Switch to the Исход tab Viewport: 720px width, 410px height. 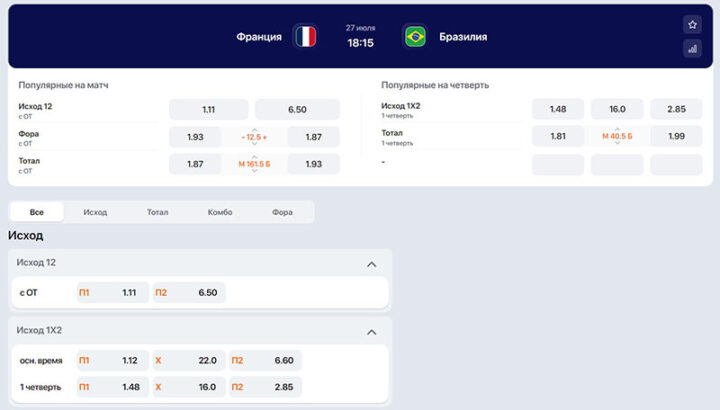coord(95,212)
